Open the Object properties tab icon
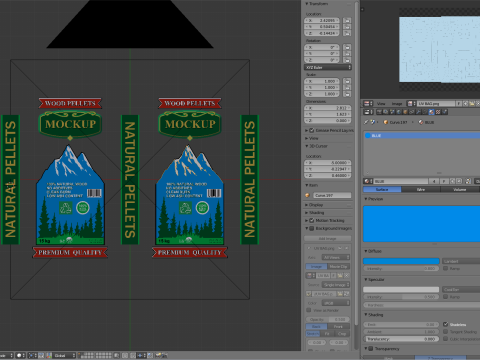 click(x=405, y=112)
